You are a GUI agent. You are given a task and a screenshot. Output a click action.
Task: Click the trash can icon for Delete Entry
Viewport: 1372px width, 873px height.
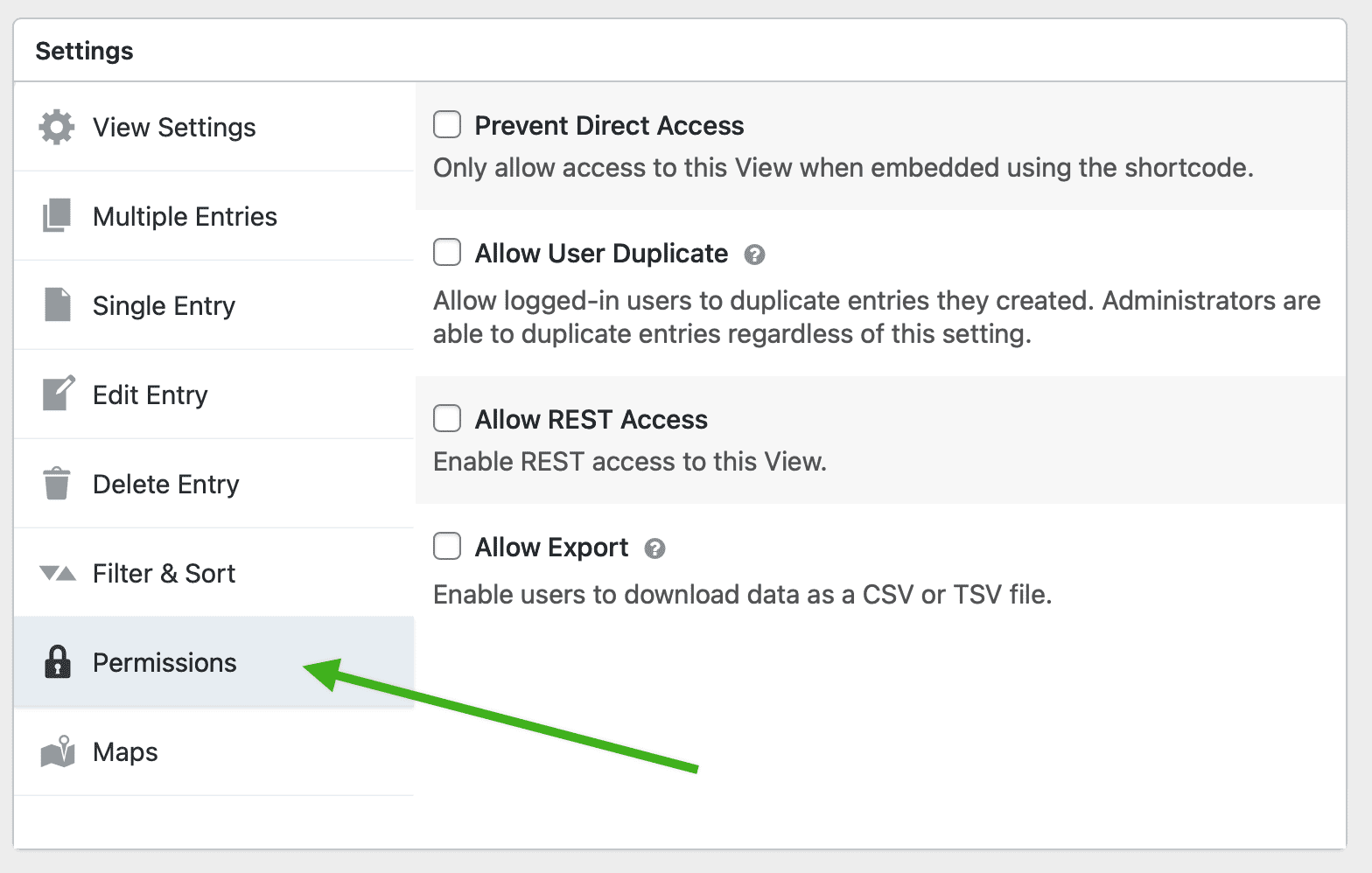point(56,484)
